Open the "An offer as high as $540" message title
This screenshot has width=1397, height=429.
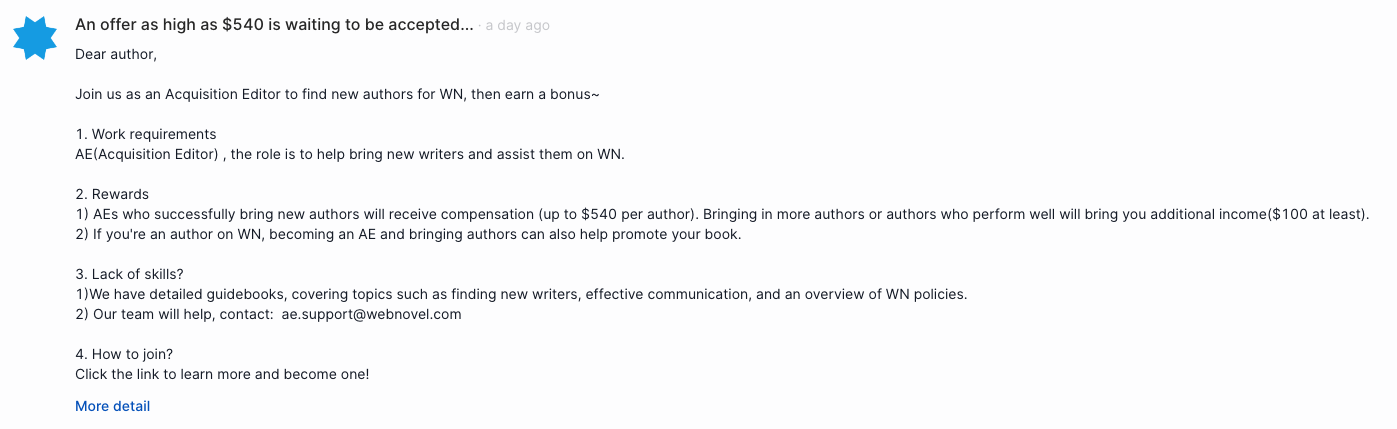274,25
